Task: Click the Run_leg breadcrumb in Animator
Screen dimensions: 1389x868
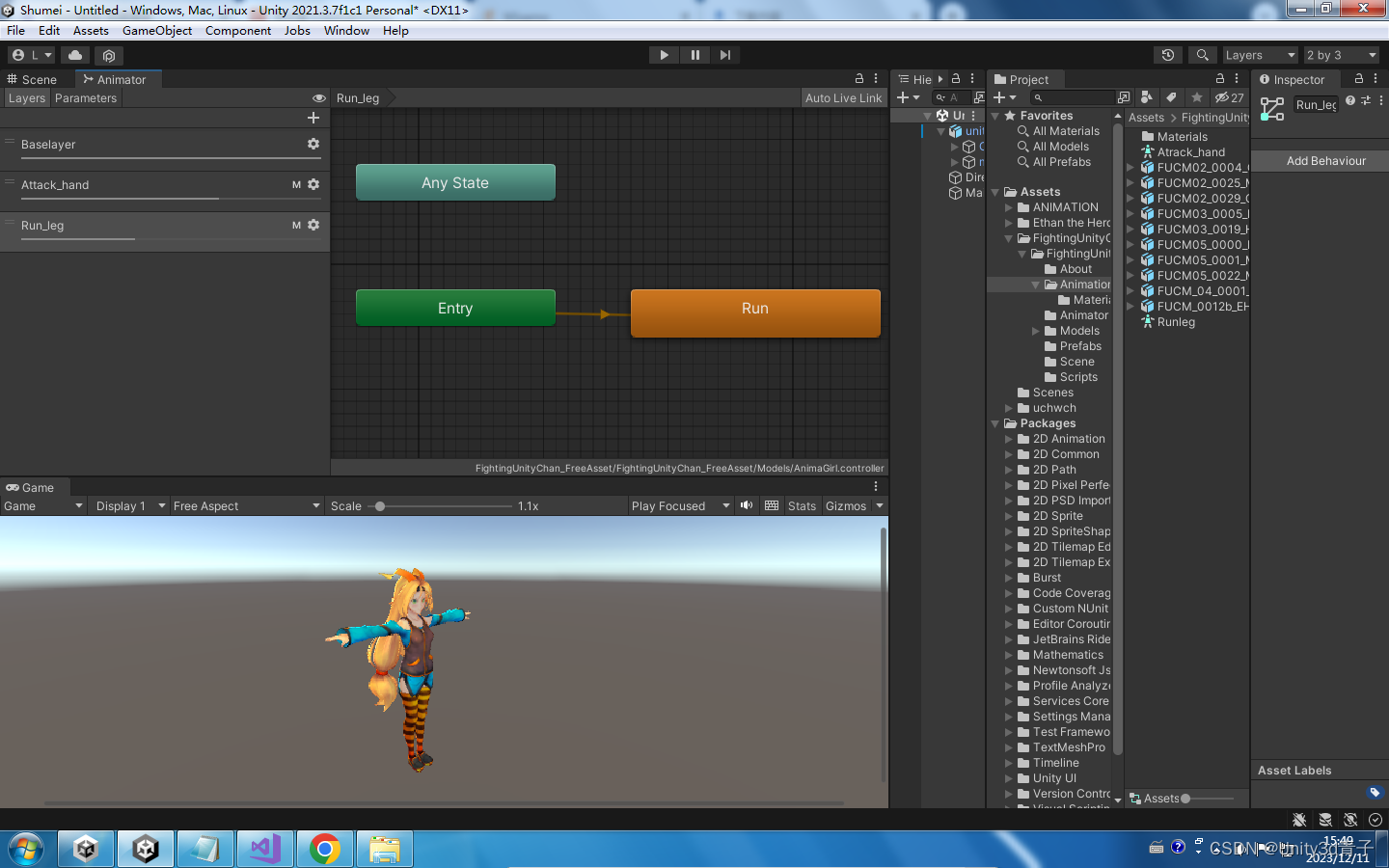Action: 358,98
